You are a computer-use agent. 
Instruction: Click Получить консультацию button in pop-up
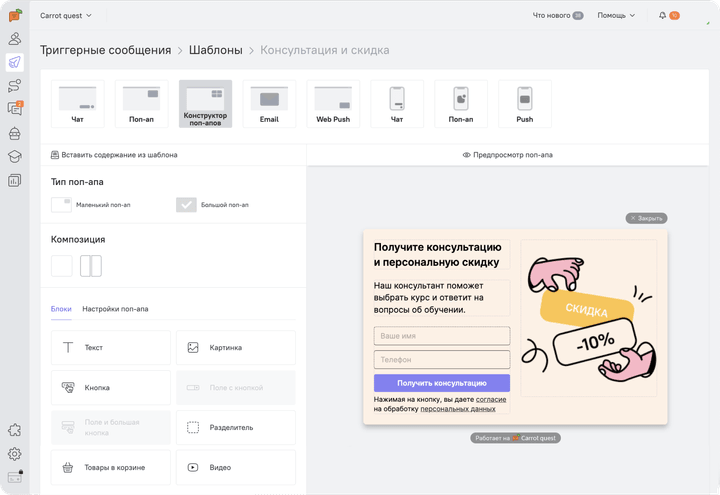pyautogui.click(x=442, y=383)
